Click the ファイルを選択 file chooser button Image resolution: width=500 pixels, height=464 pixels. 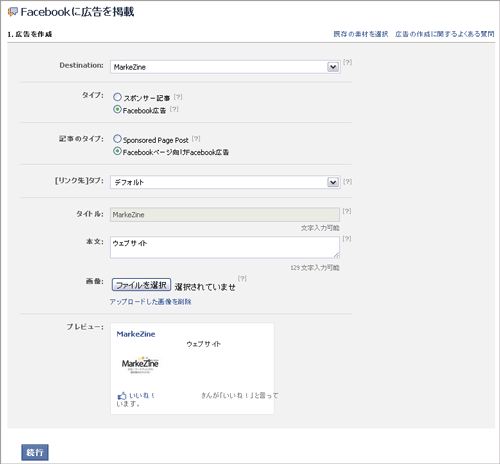pyautogui.click(x=141, y=285)
